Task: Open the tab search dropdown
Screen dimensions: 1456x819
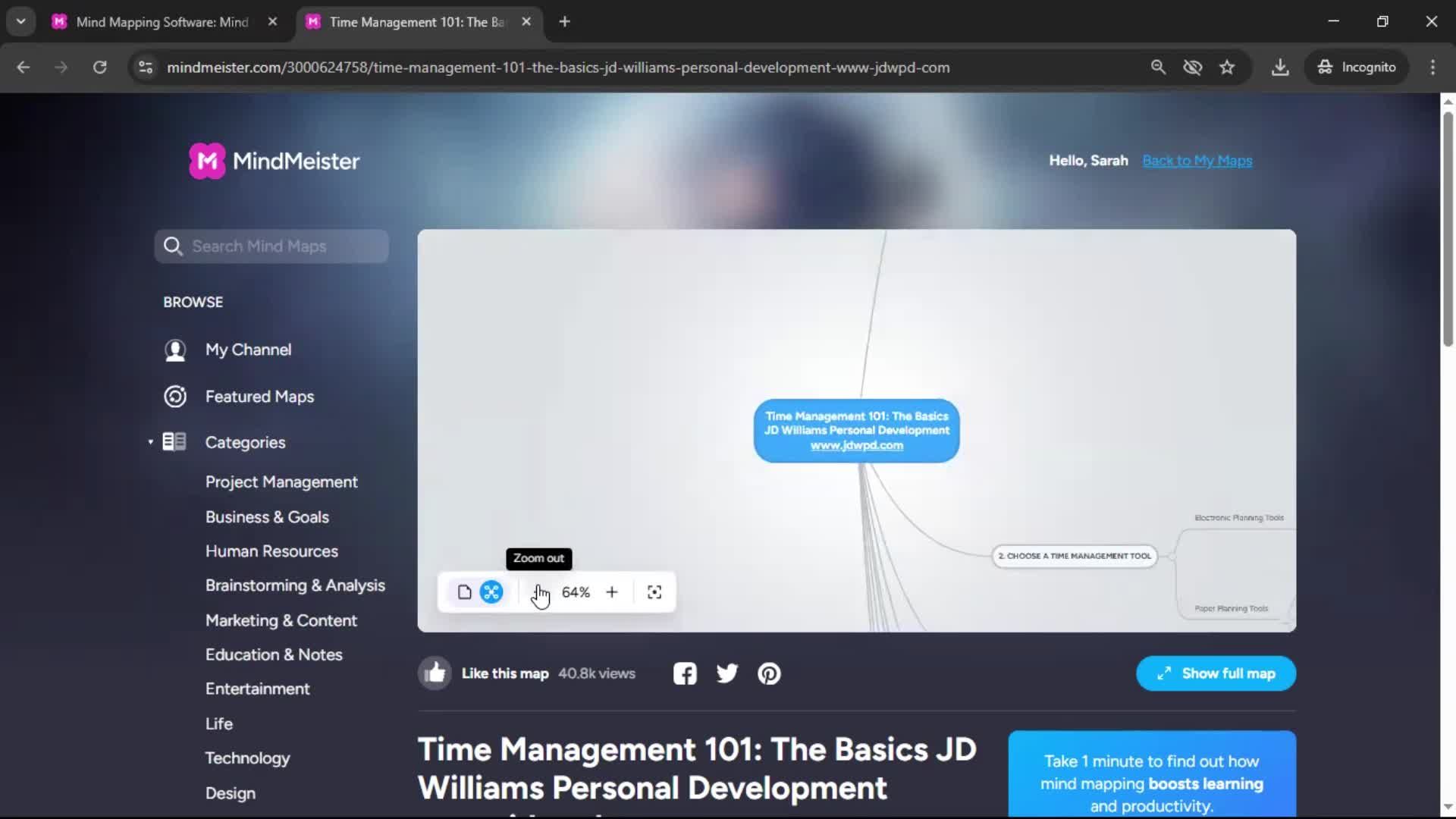Action: pyautogui.click(x=21, y=22)
